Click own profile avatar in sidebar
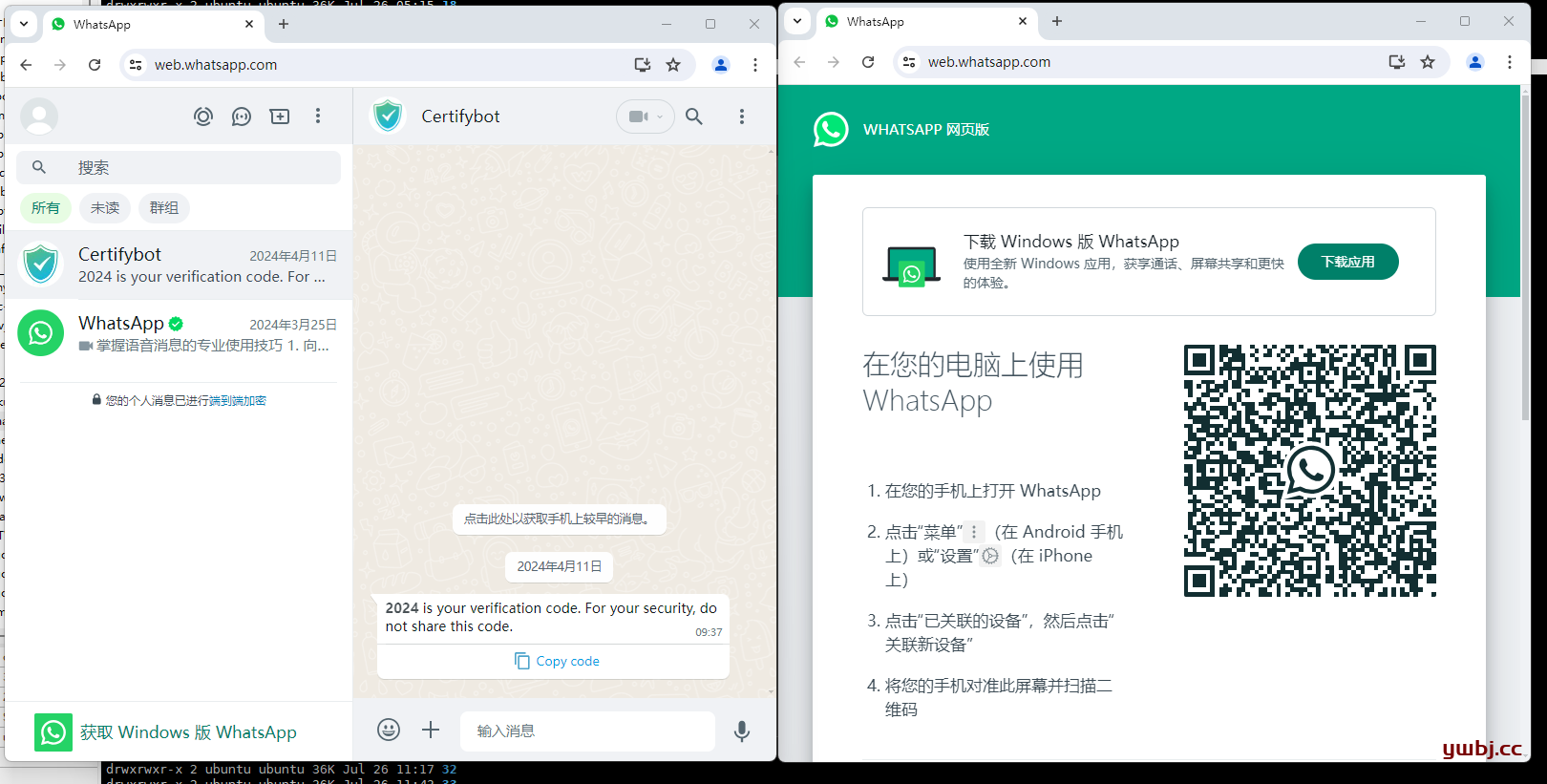 (39, 117)
